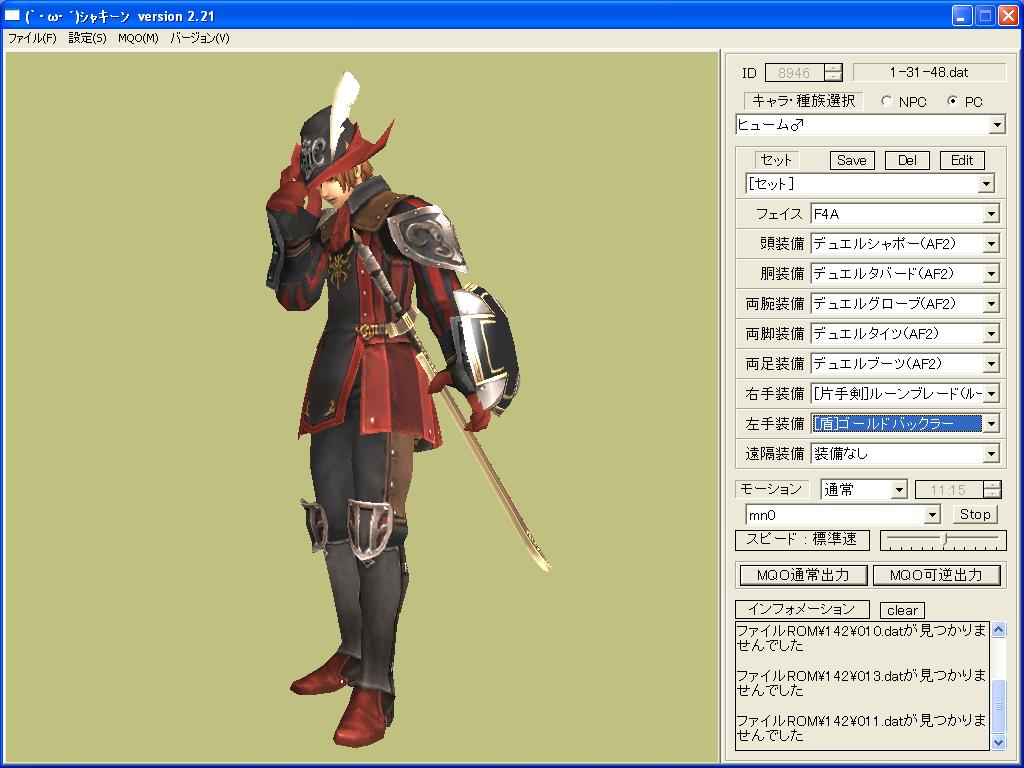The height and width of the screenshot is (768, 1024).
Task: Open the 遠隔装備 dropdown
Action: [991, 453]
